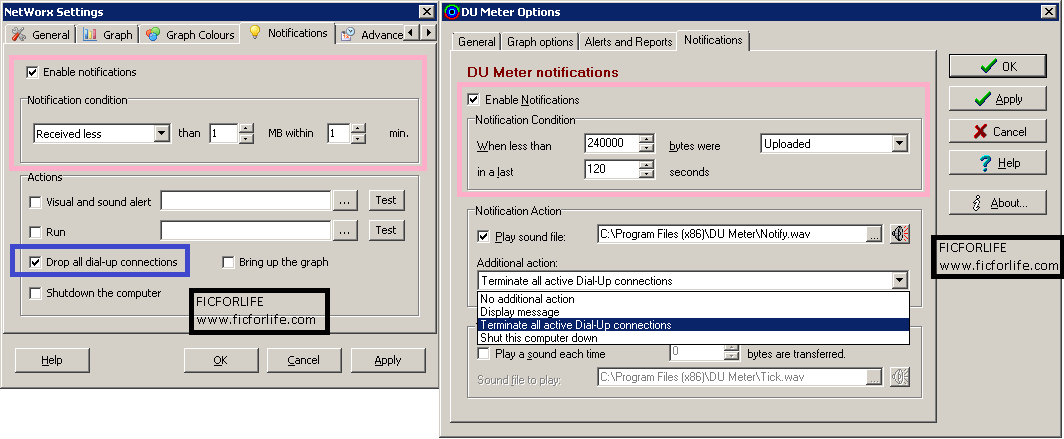This screenshot has width=1064, height=439.
Task: Click OK in NetWorx Settings
Action: [221, 360]
